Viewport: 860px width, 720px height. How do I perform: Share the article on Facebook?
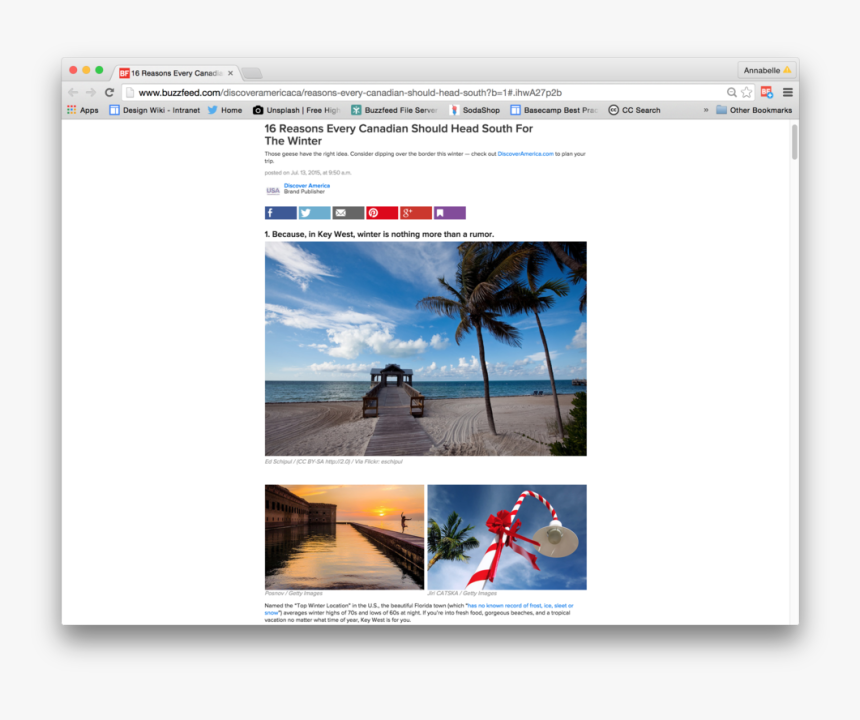click(x=281, y=213)
